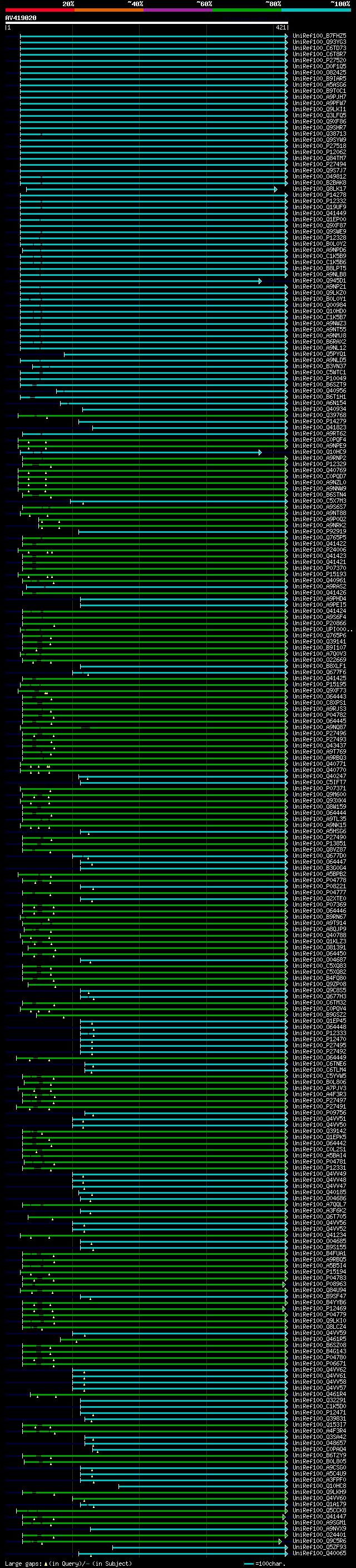Click the cyan ~100% identity color band

[x=316, y=10]
